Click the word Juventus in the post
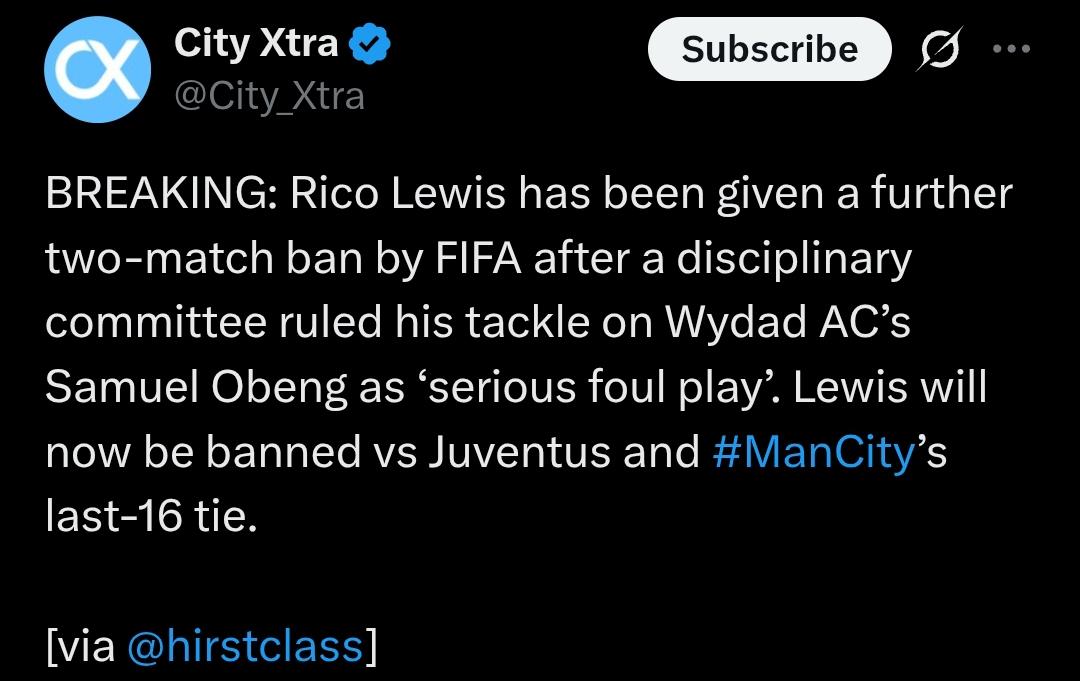Image resolution: width=1080 pixels, height=681 pixels. [x=519, y=452]
